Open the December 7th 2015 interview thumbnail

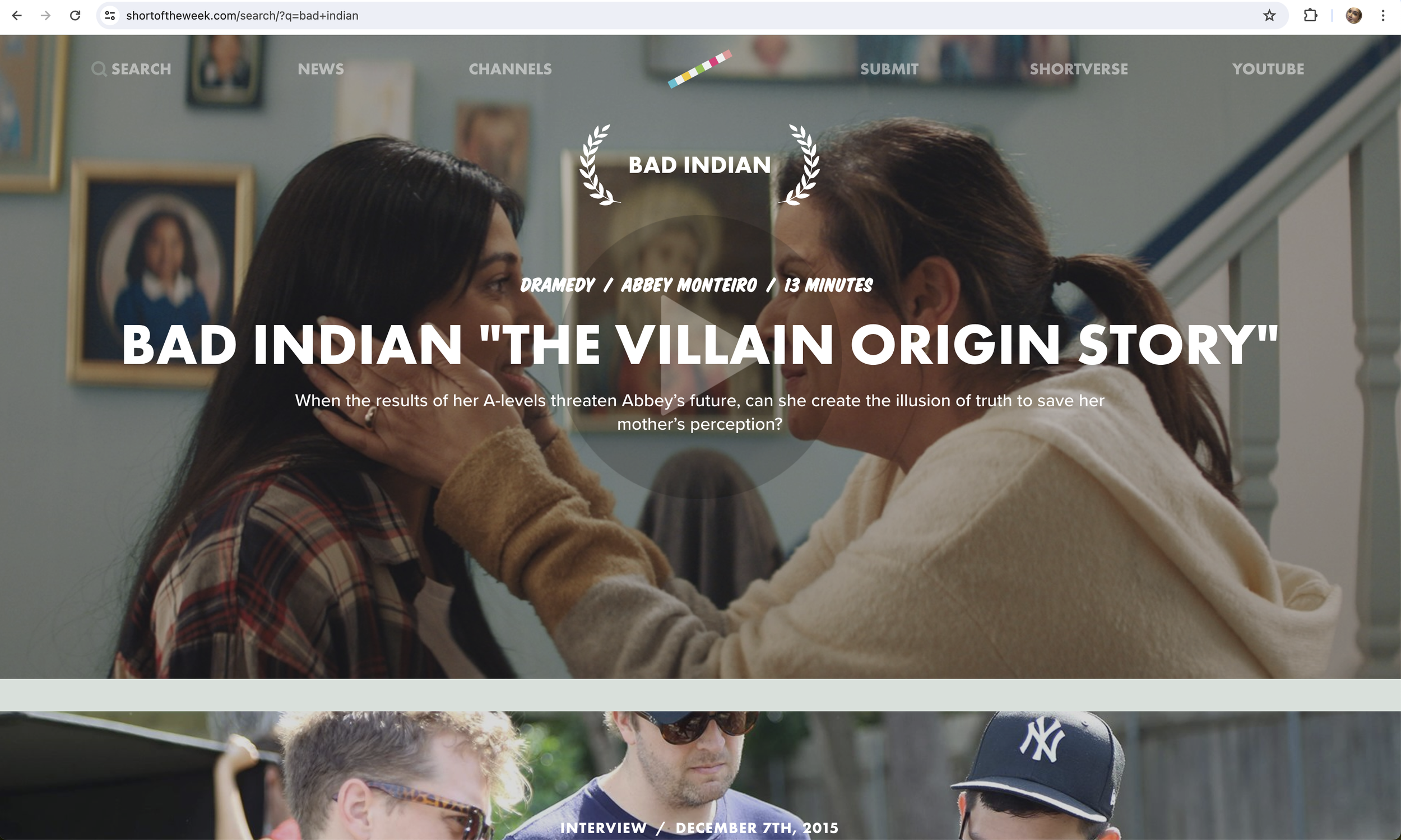pos(699,776)
